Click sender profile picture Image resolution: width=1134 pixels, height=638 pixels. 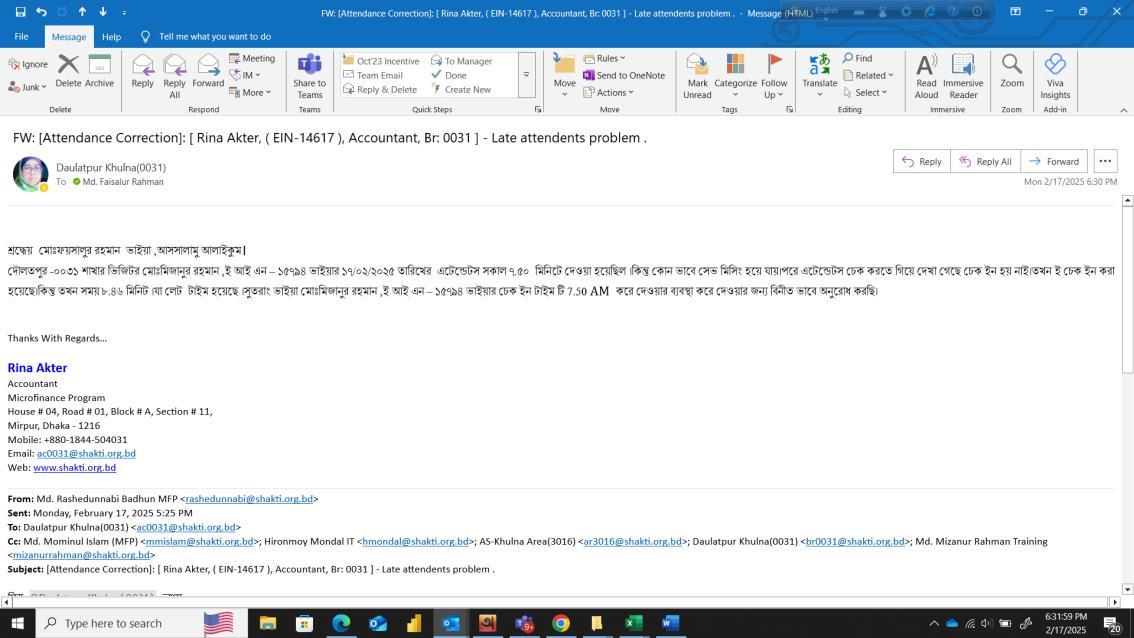pyautogui.click(x=30, y=174)
